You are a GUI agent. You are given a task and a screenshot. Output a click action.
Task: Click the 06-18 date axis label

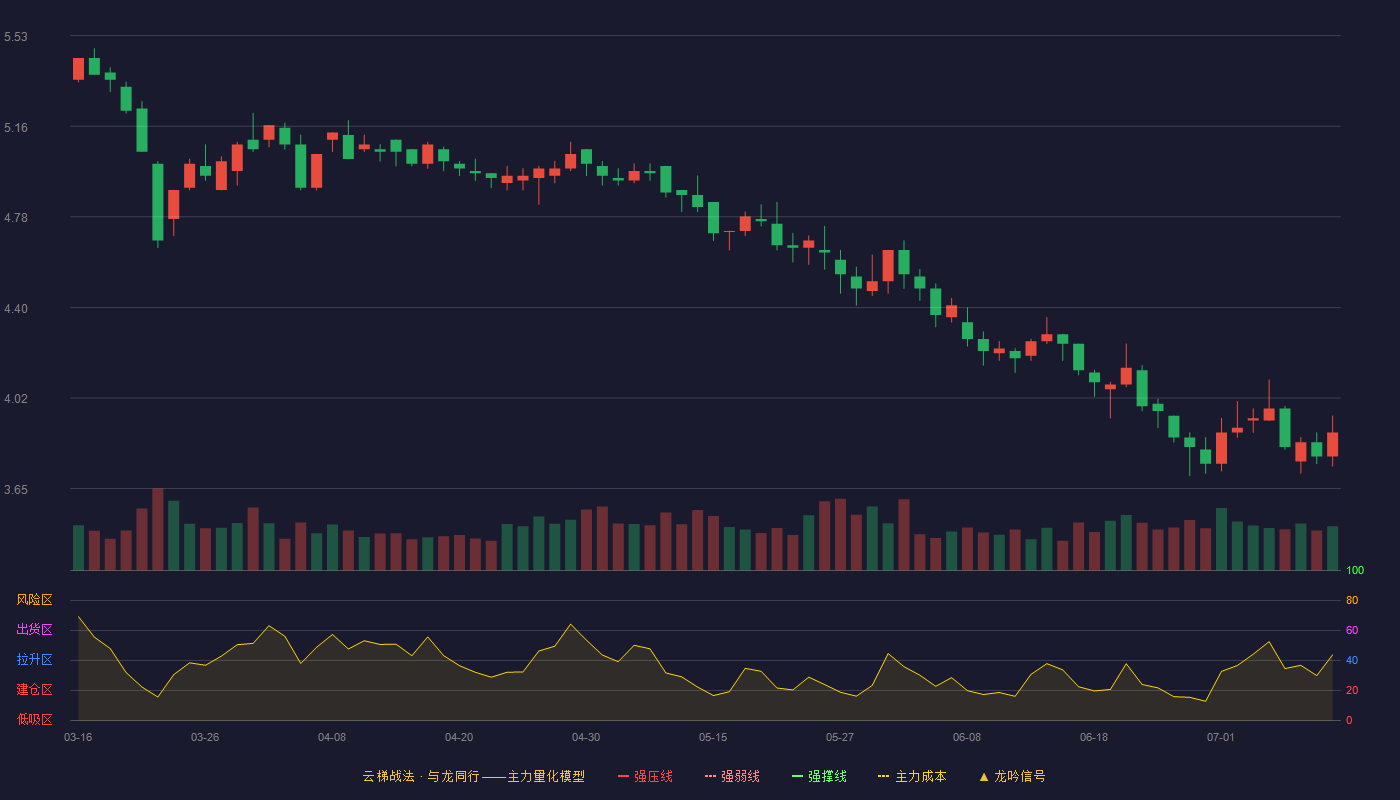(1094, 737)
